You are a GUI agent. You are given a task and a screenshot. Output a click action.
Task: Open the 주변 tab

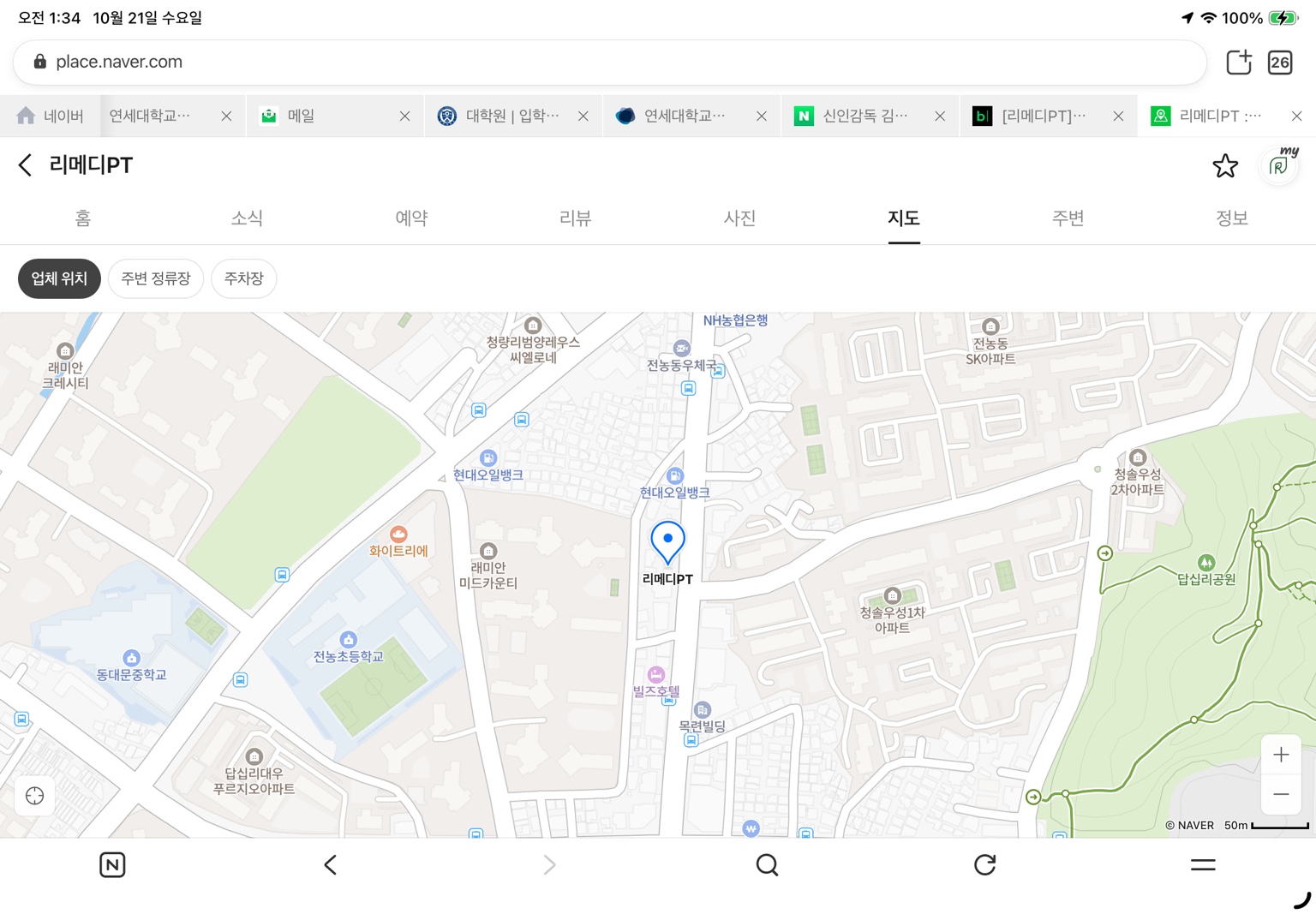coord(1068,218)
